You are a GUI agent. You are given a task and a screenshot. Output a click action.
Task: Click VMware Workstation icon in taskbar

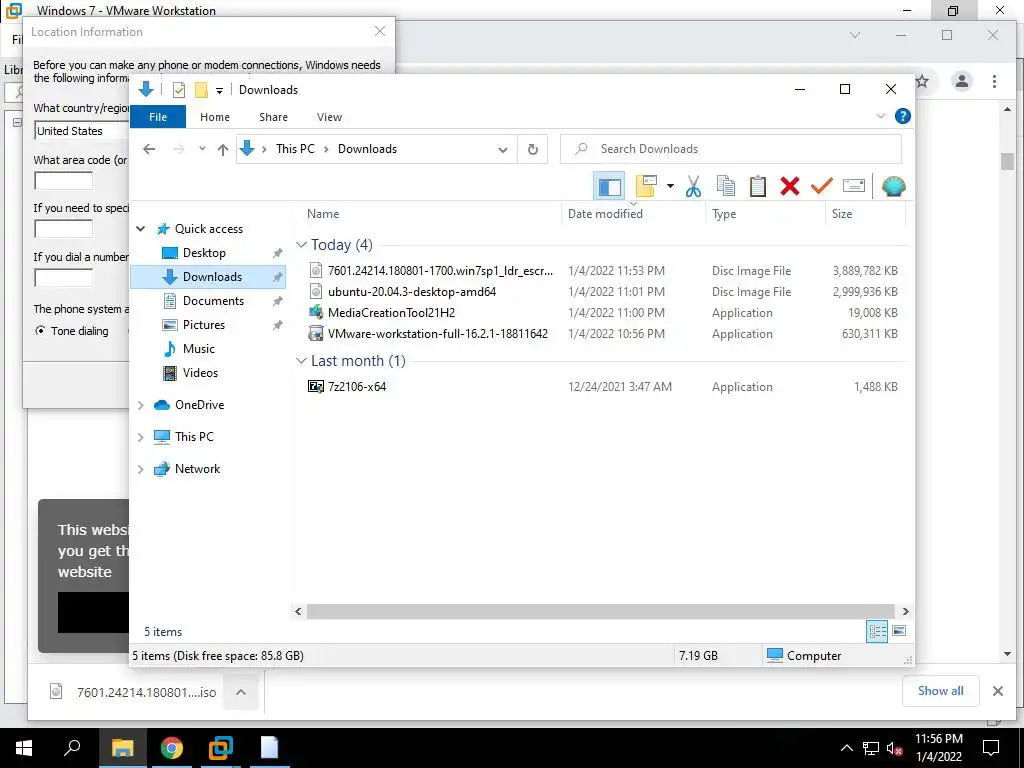pos(221,748)
